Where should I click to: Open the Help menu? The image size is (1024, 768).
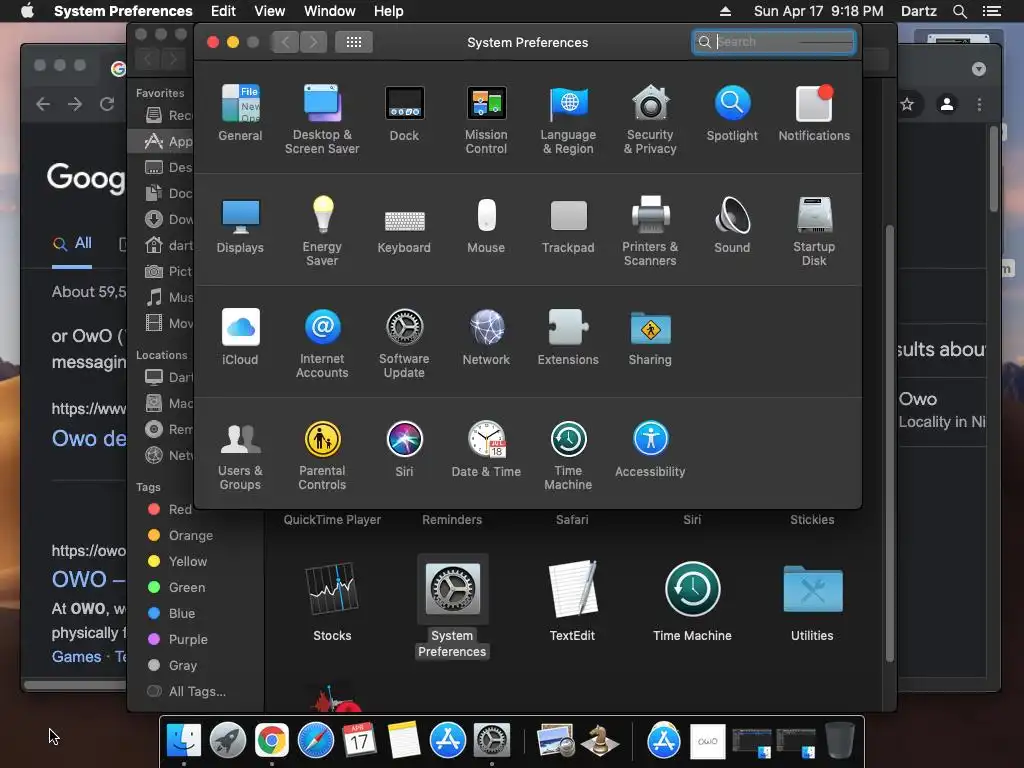[x=389, y=11]
